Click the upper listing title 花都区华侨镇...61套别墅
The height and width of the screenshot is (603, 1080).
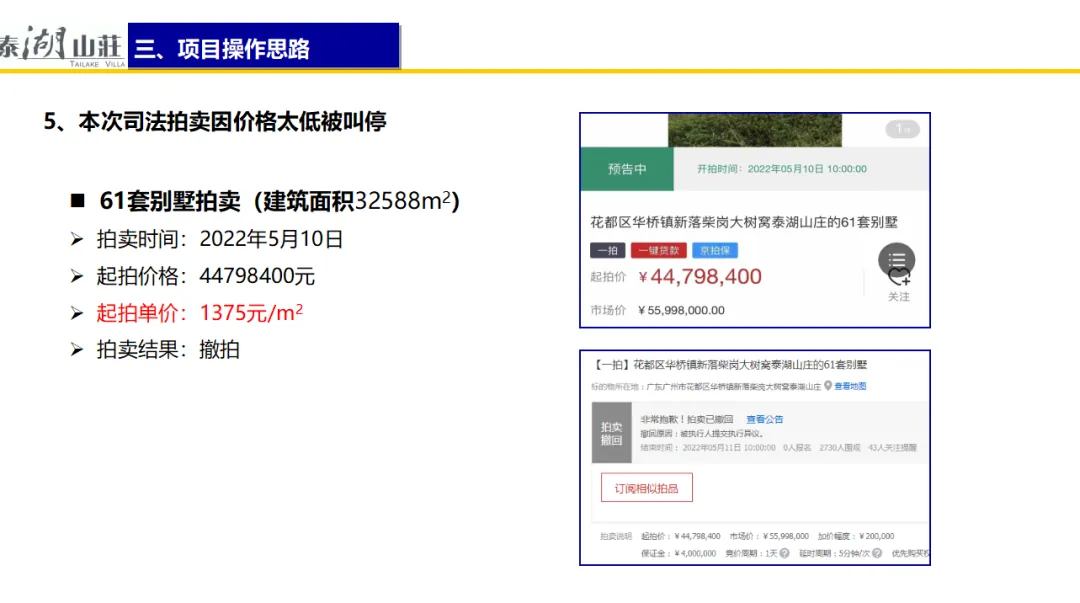pyautogui.click(x=744, y=222)
